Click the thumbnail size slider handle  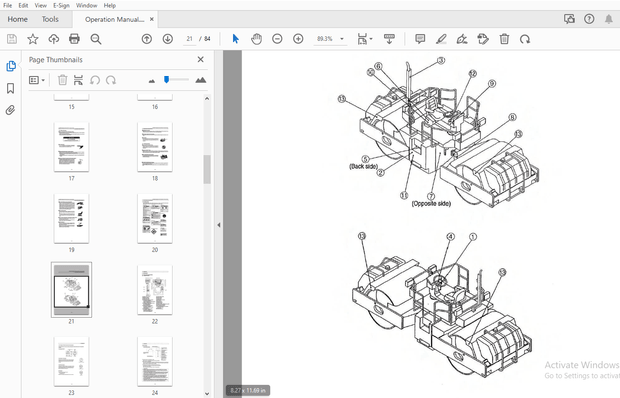coord(166,80)
